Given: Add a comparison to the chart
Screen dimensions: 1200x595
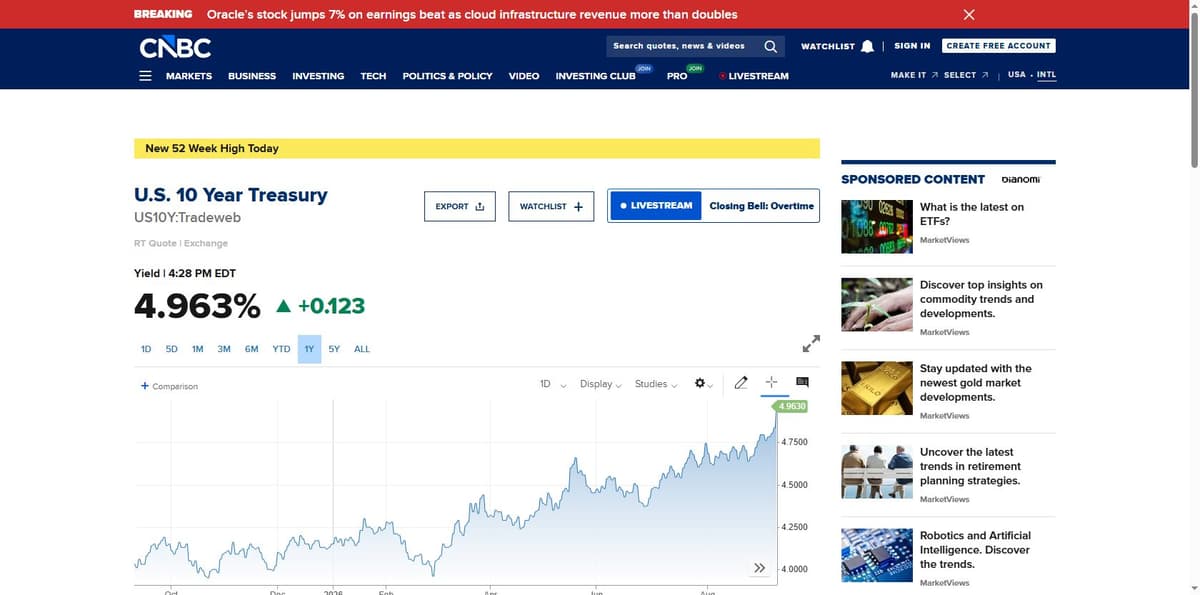Looking at the screenshot, I should click(x=169, y=386).
